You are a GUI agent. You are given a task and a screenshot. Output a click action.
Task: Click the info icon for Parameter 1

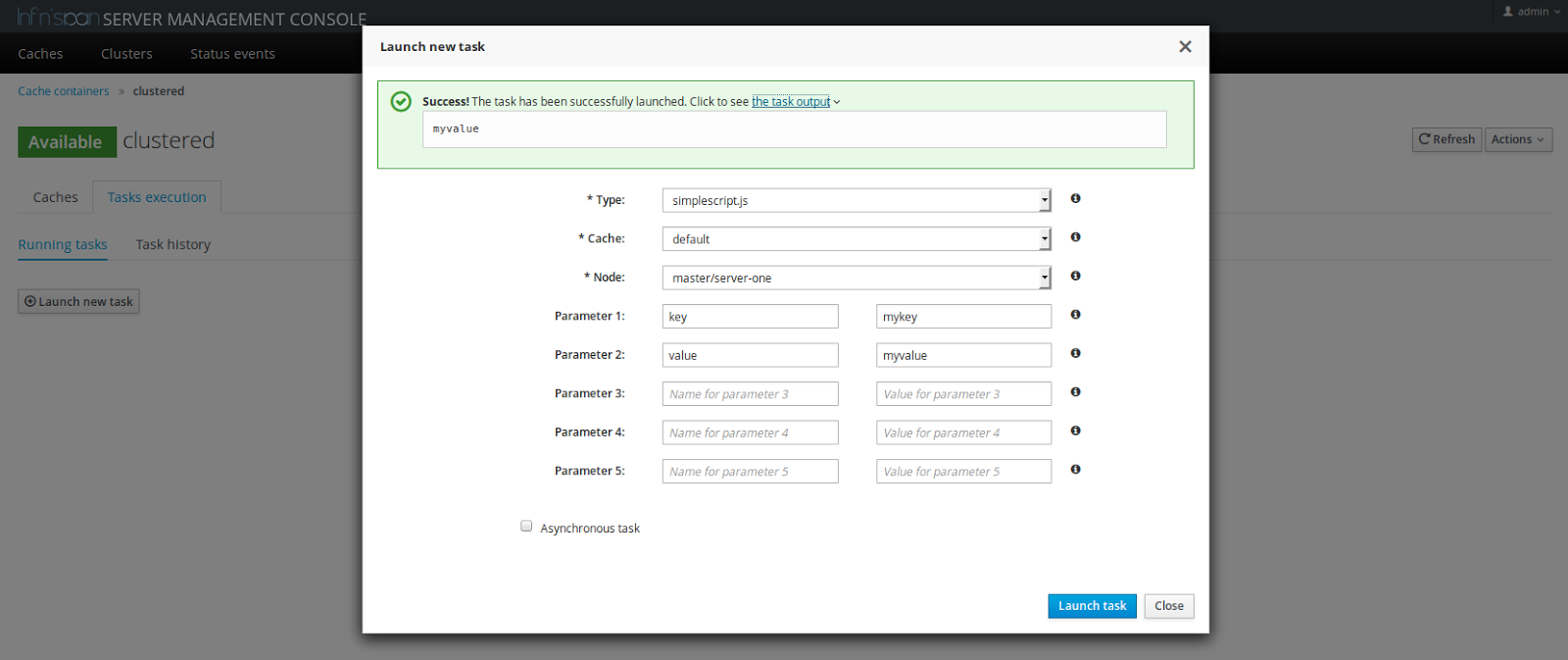coord(1075,315)
